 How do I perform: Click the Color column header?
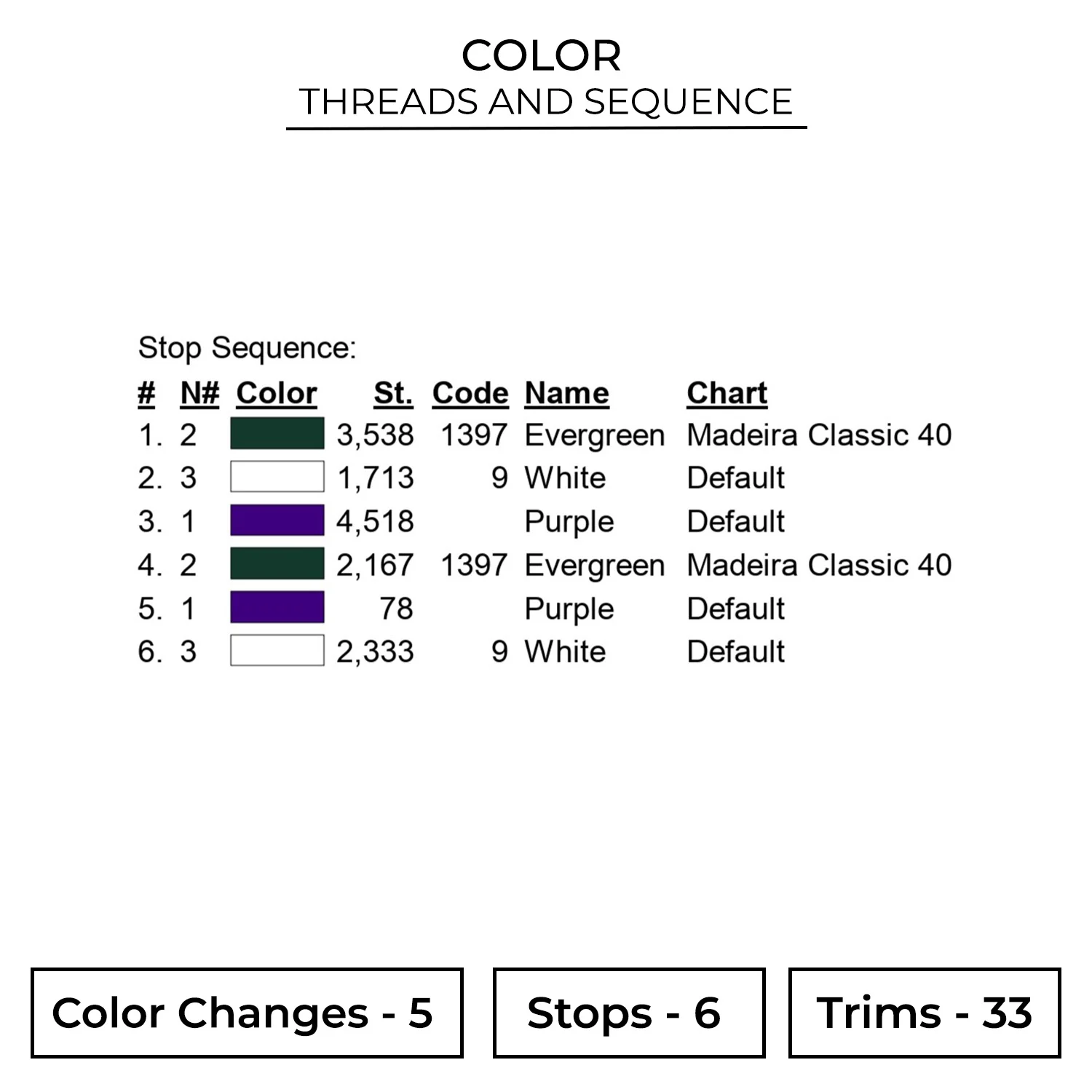tap(277, 393)
